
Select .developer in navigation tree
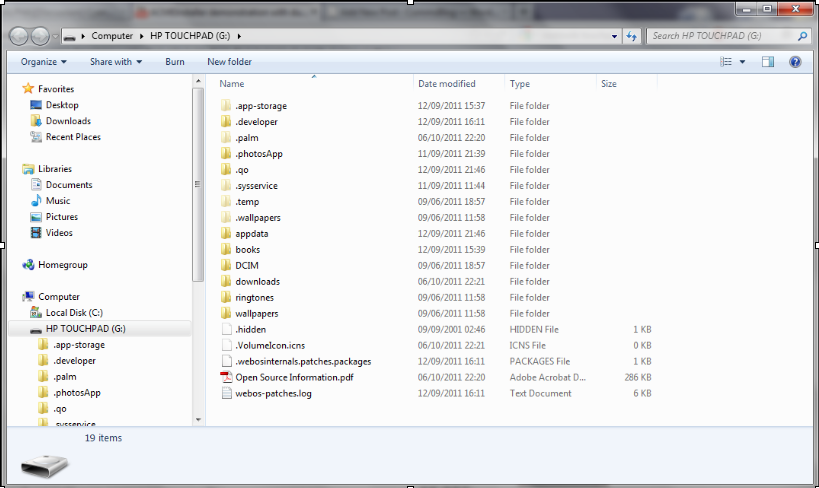point(74,361)
